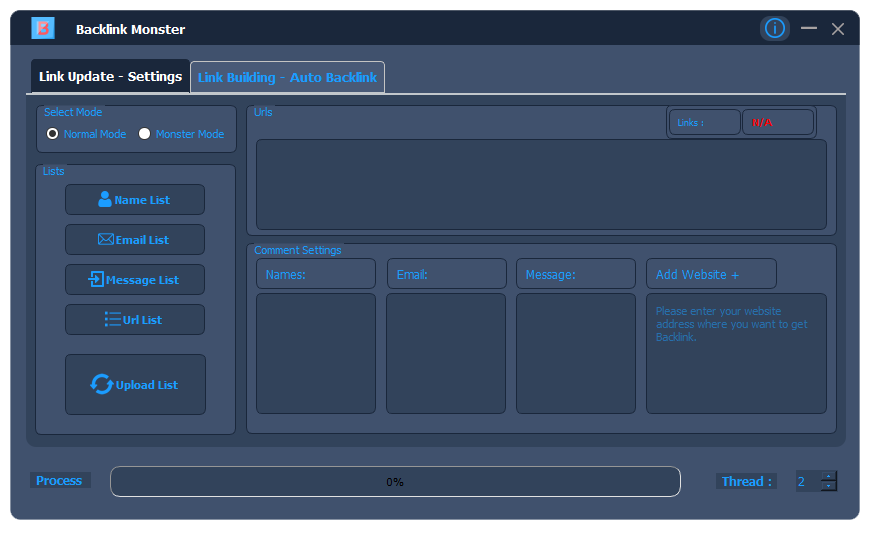Close the Backlink Monster window
Screen dimensions: 879x537
click(x=838, y=29)
